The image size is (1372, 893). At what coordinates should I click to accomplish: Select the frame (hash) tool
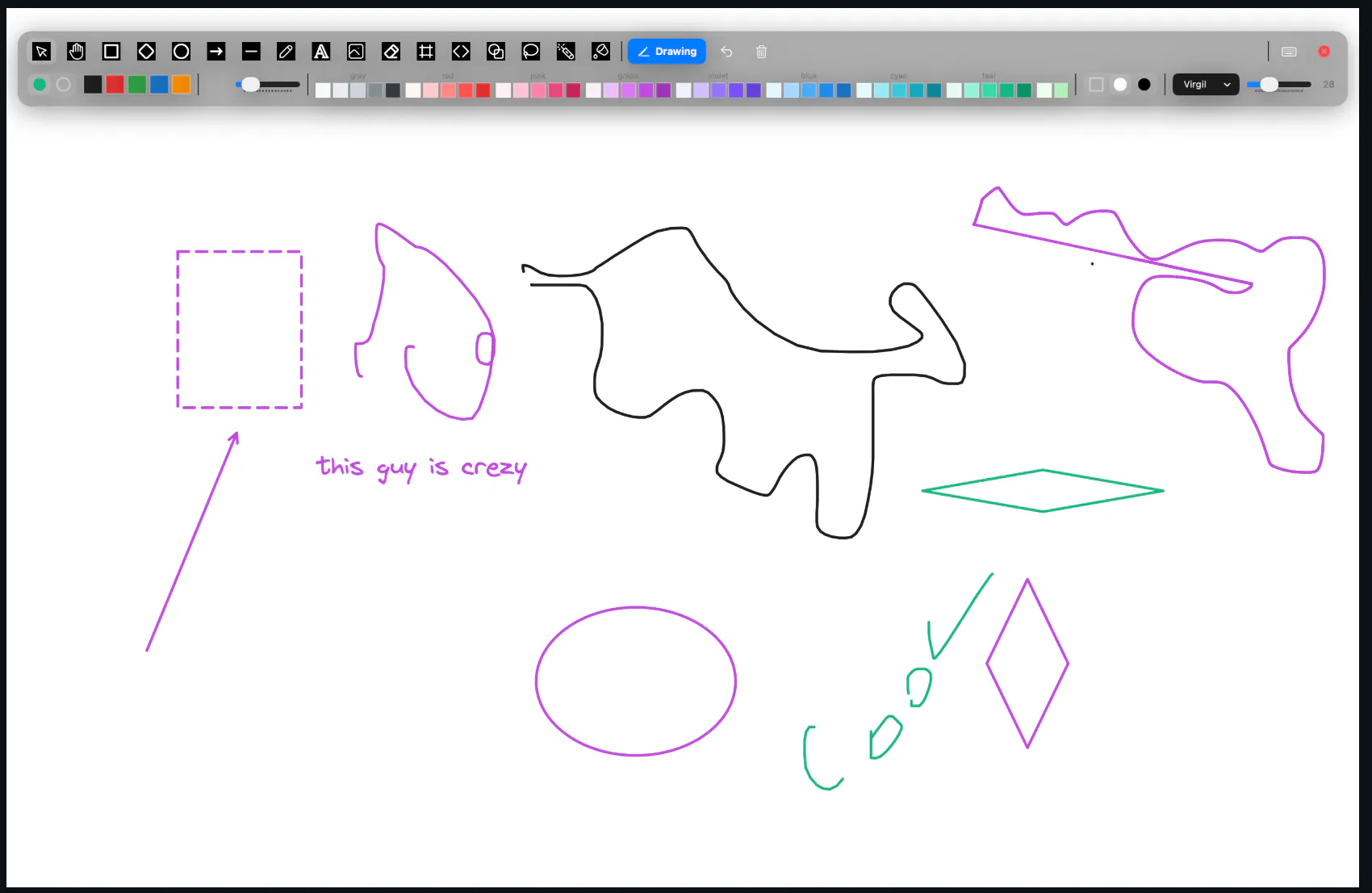coord(426,52)
